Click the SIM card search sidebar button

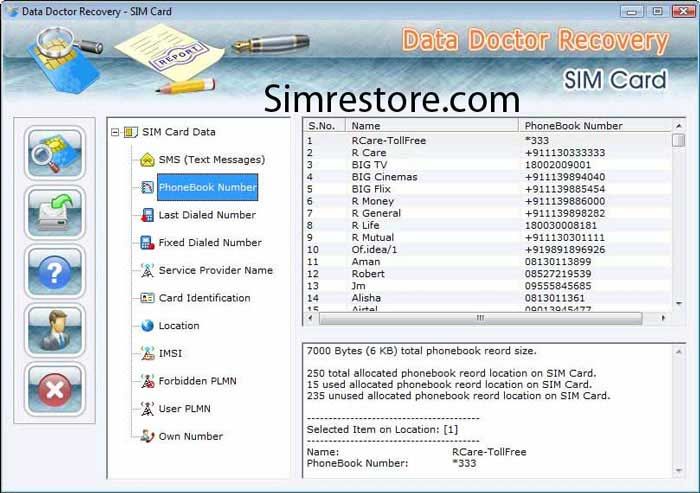(54, 153)
